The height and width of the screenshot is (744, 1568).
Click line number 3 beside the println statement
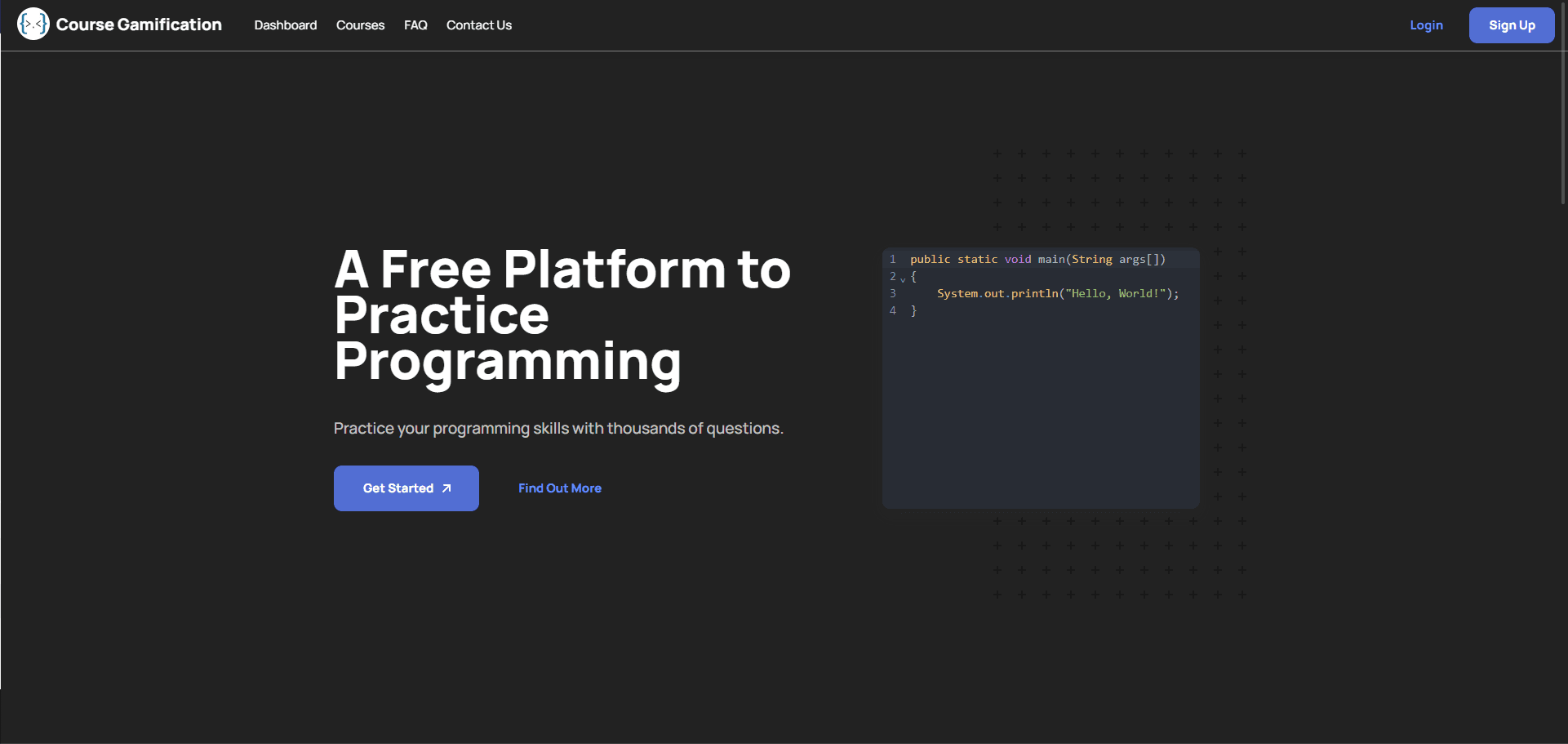[892, 293]
